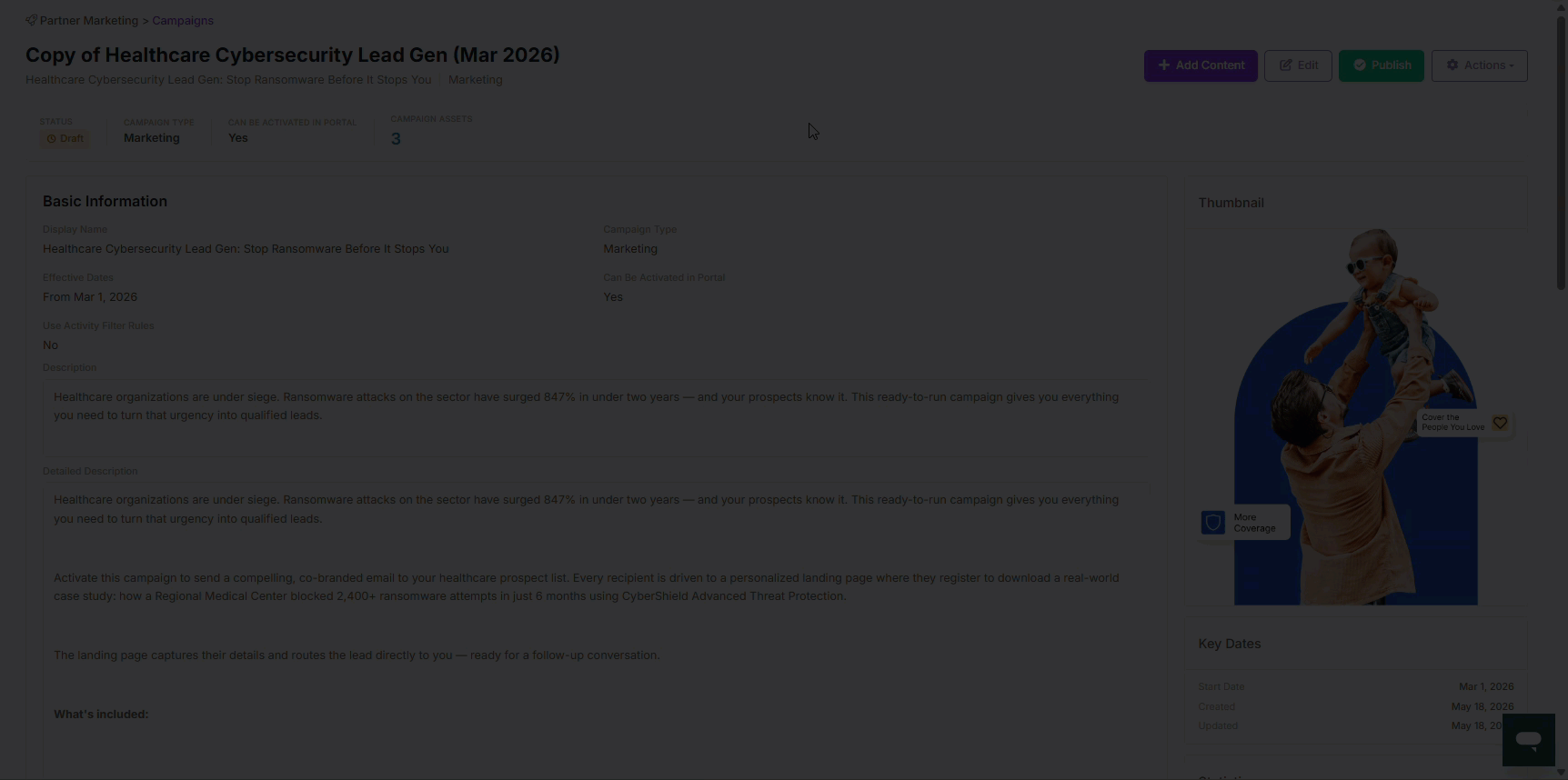Click the Key Dates heading
The image size is (1568, 780).
[1229, 644]
